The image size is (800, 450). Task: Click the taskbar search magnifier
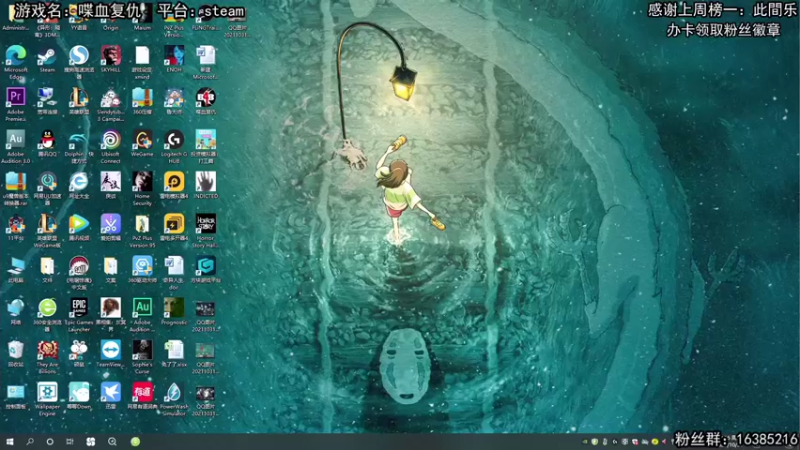point(30,442)
